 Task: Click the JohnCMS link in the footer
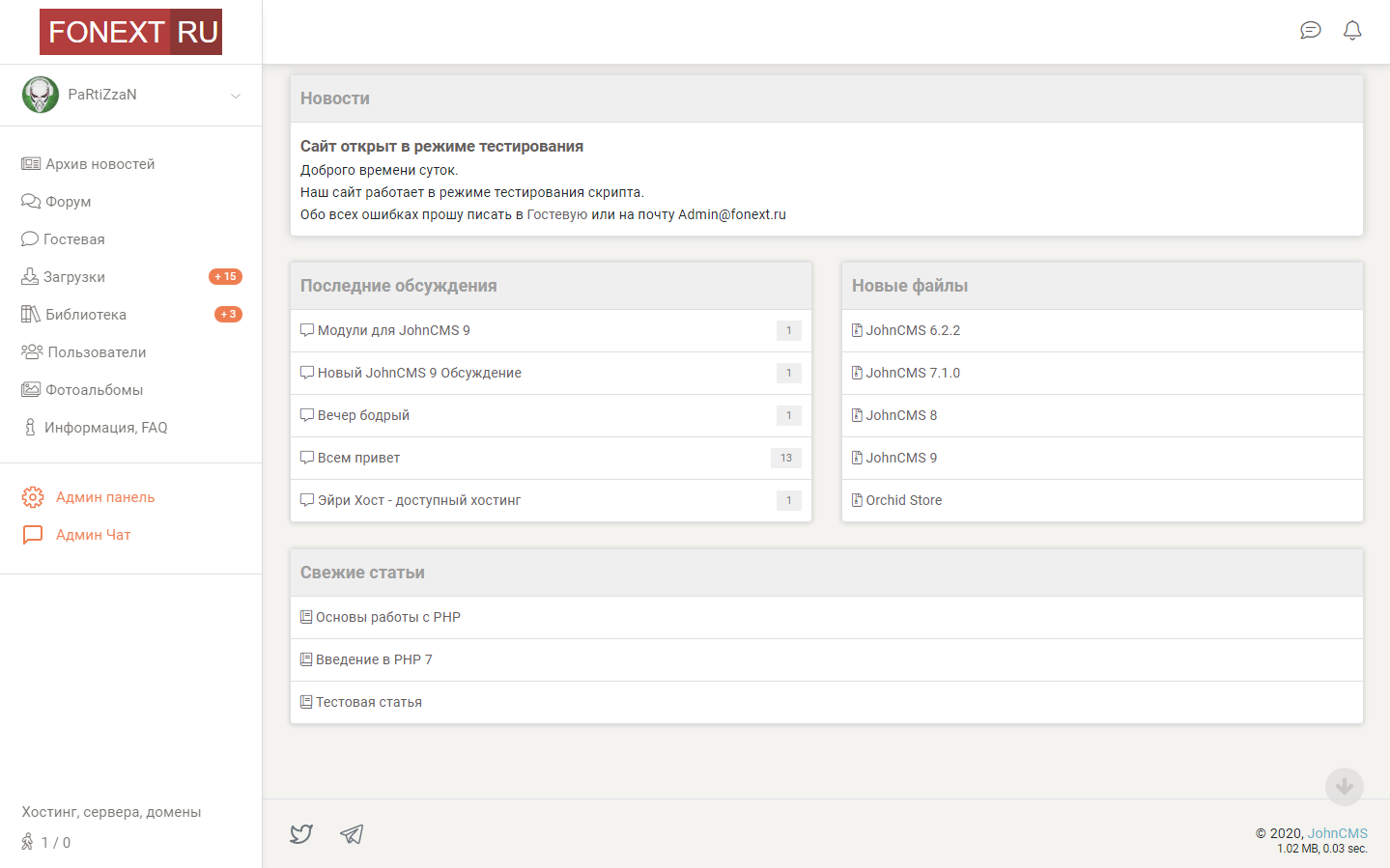click(x=1337, y=833)
